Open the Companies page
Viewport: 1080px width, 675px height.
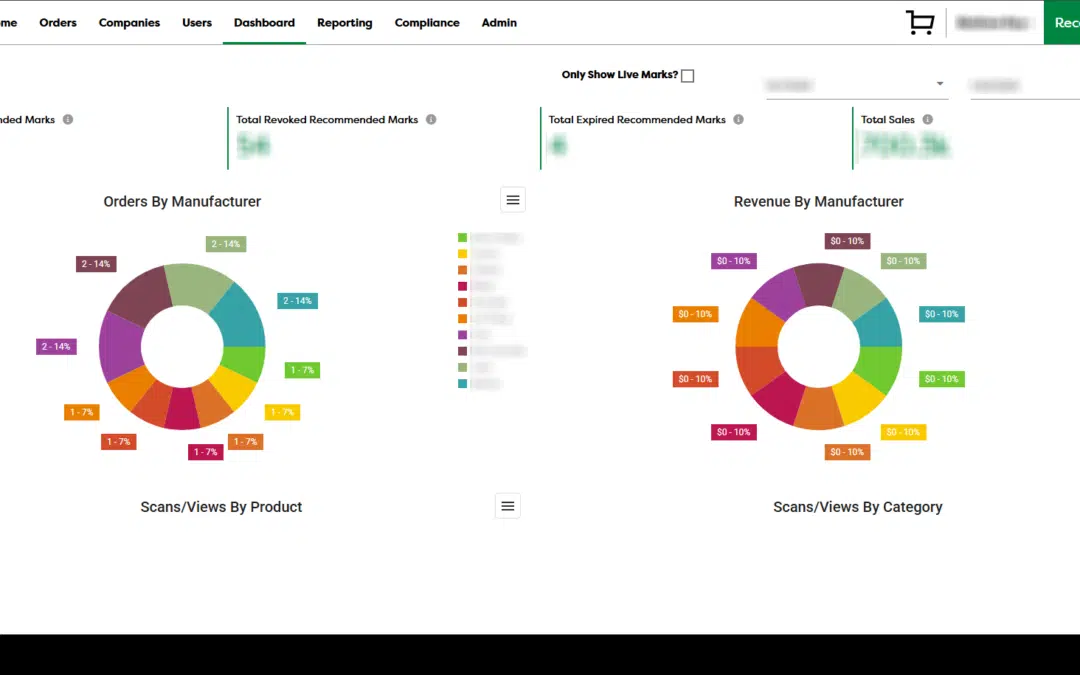129,23
